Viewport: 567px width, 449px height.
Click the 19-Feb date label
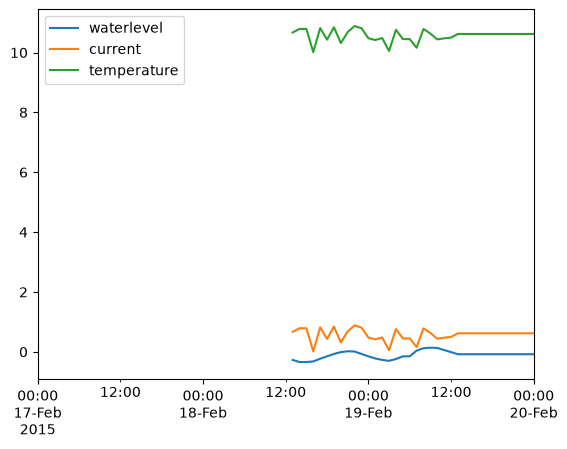pyautogui.click(x=368, y=412)
